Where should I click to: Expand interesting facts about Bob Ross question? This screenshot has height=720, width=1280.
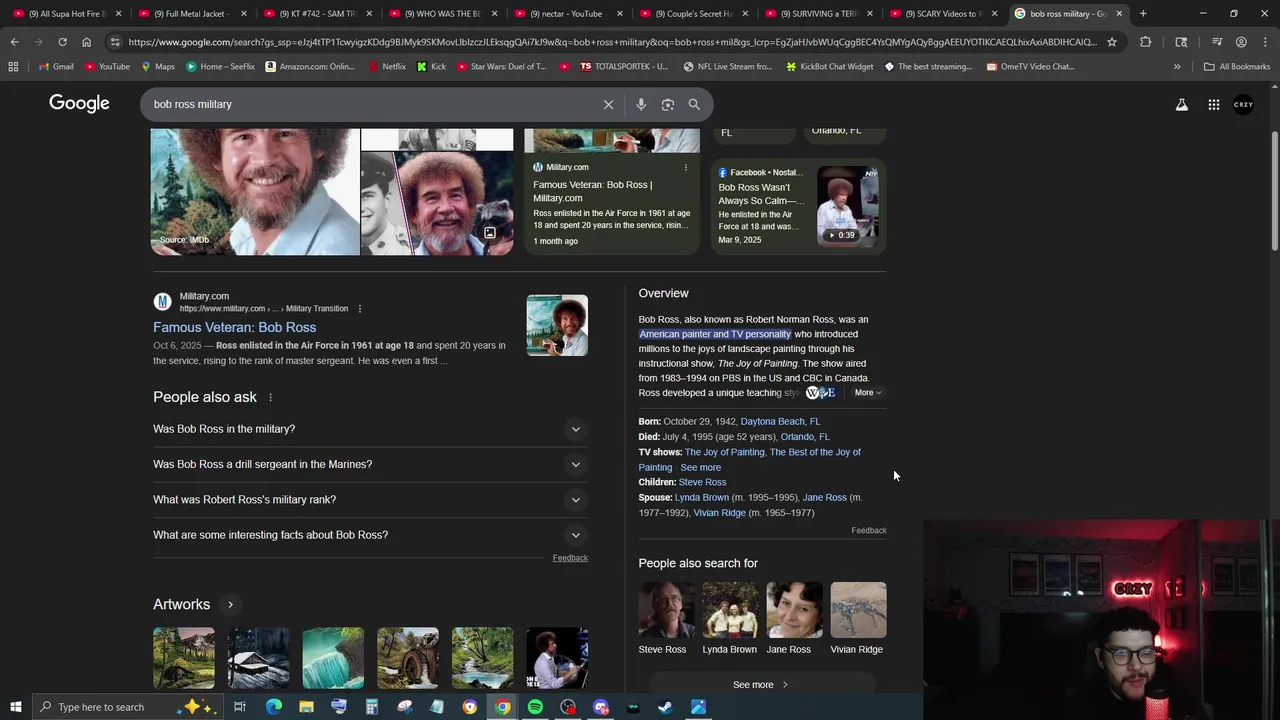pyautogui.click(x=370, y=535)
